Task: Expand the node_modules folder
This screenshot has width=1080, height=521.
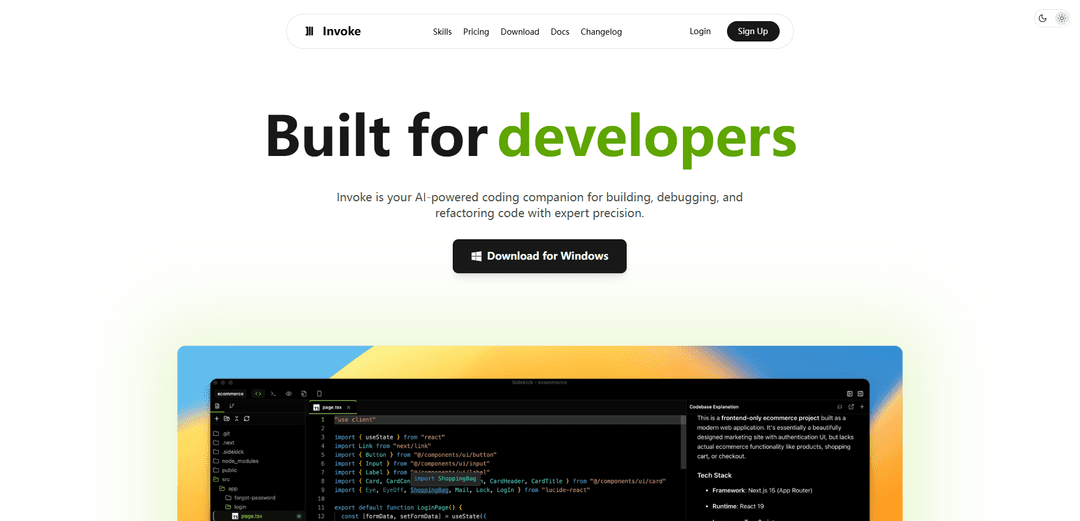Action: [240, 461]
